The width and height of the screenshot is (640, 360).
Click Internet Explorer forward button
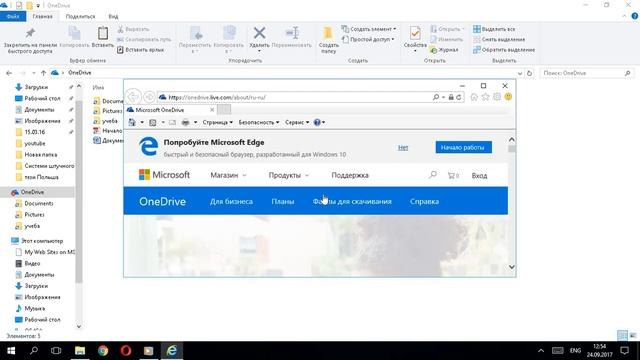[149, 97]
